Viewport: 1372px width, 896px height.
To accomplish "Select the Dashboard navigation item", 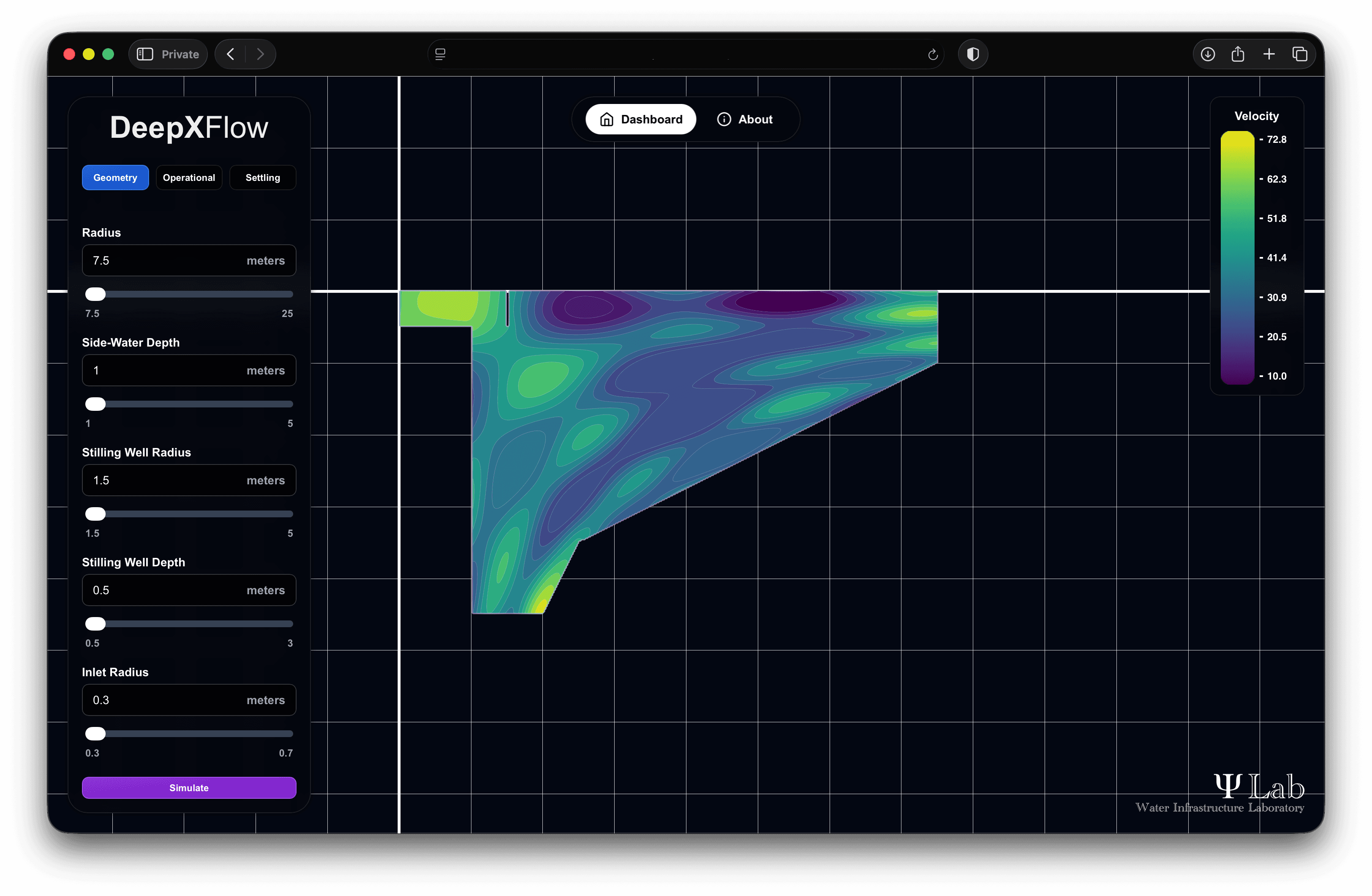I will click(641, 120).
